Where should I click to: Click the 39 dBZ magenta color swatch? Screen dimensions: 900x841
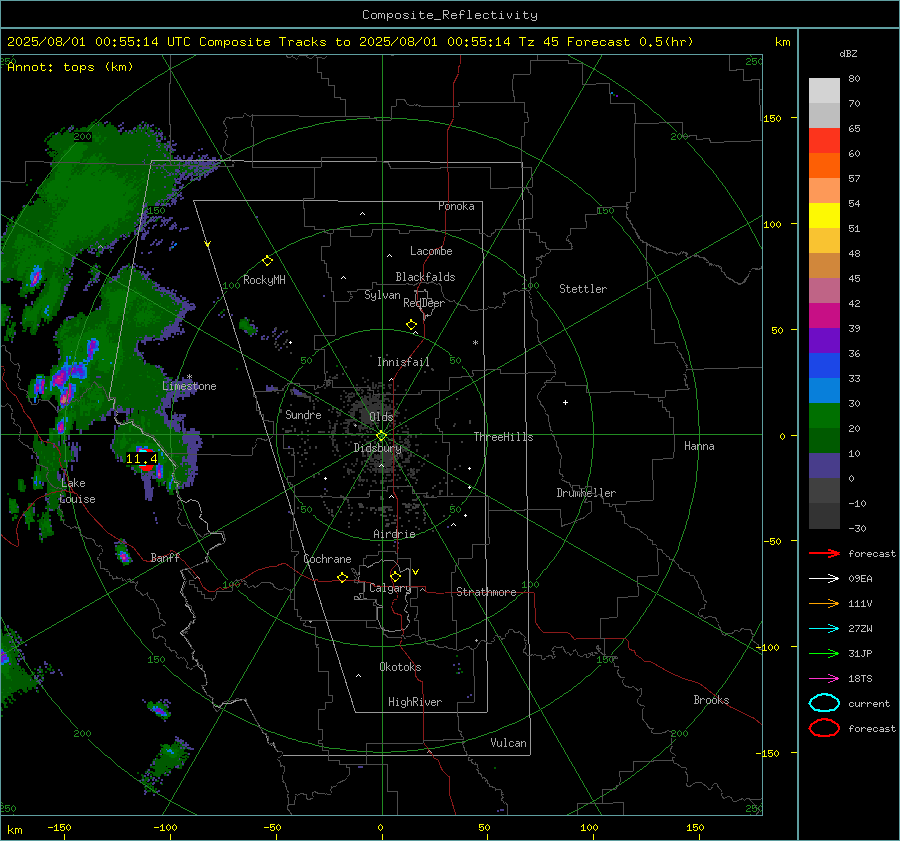click(x=824, y=315)
